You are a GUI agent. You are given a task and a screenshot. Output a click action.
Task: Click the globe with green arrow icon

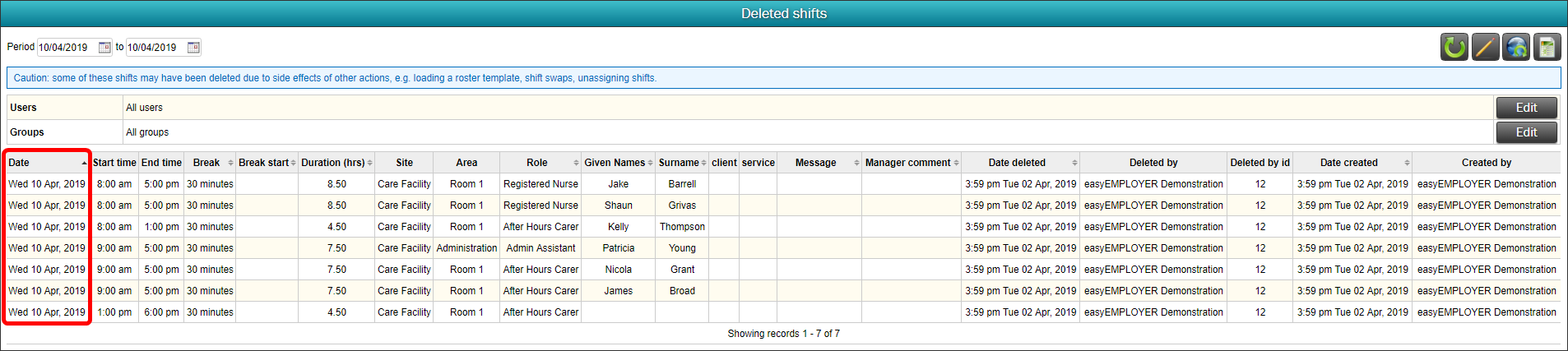tap(1516, 47)
